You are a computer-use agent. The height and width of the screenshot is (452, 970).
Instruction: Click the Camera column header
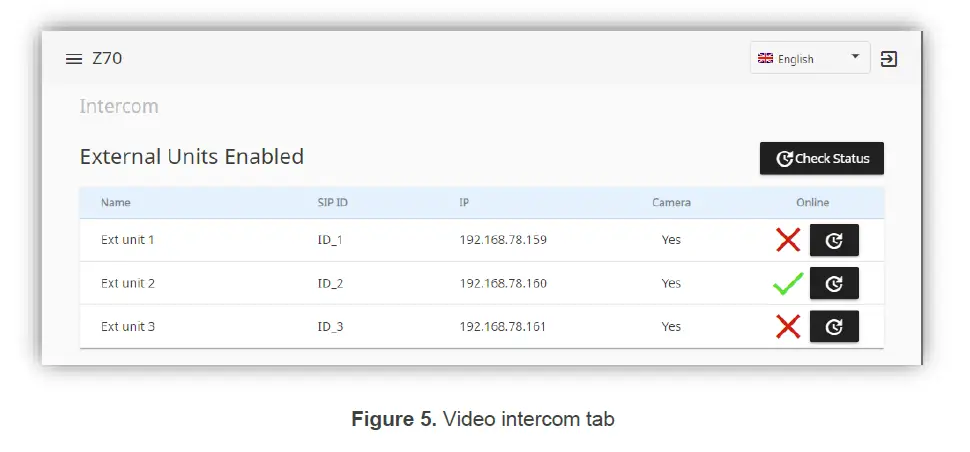tap(671, 202)
